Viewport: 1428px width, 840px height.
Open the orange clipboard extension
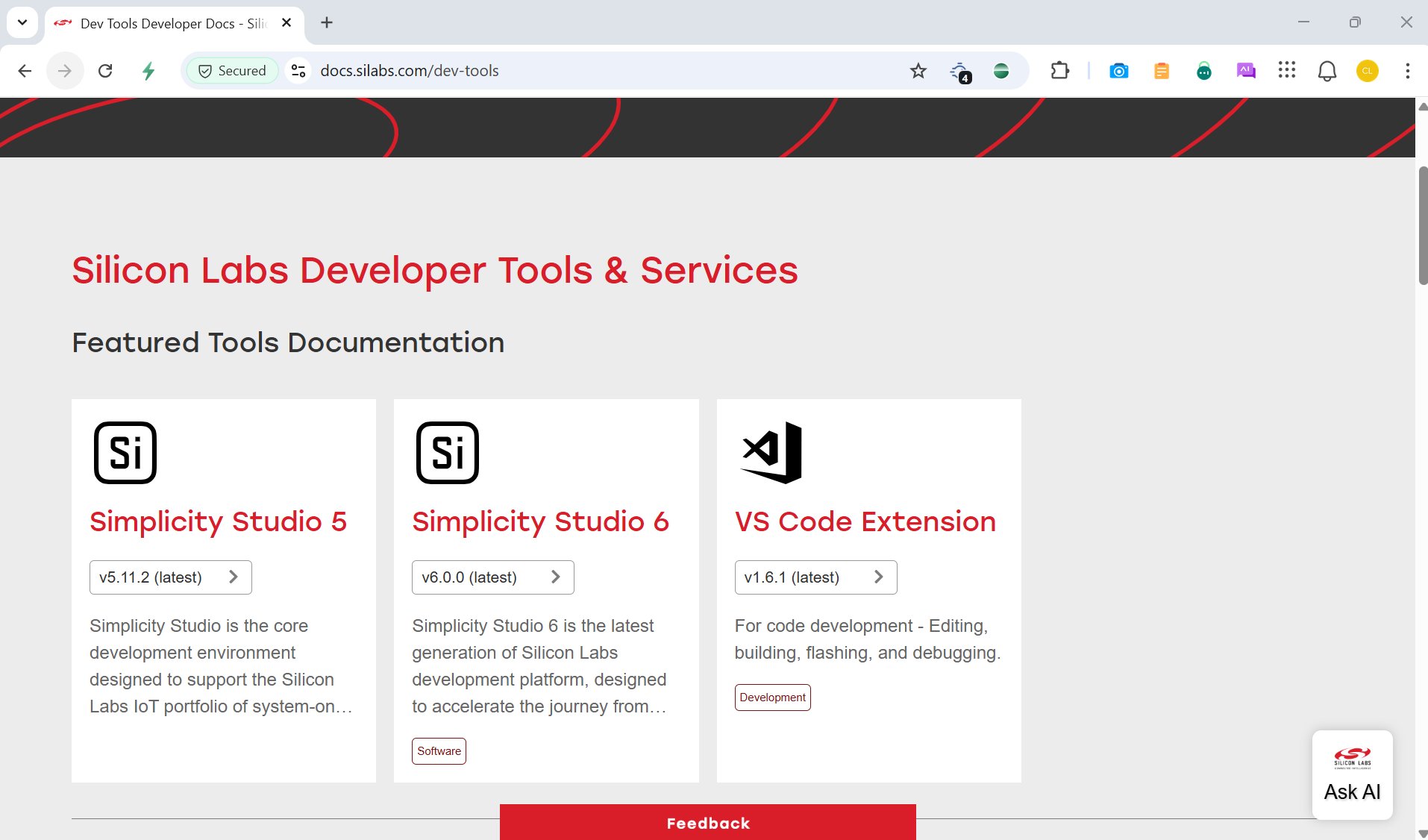[1161, 71]
